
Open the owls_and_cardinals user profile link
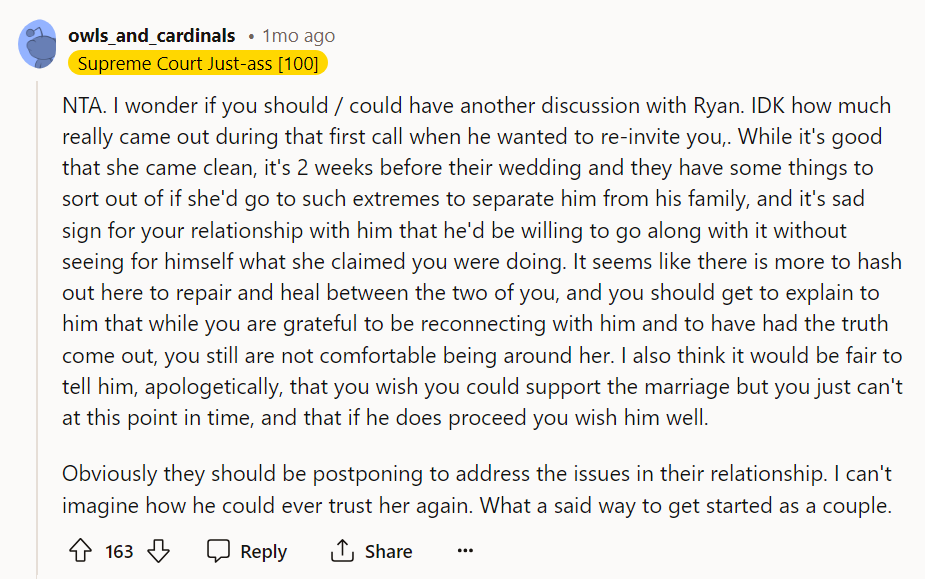point(152,36)
